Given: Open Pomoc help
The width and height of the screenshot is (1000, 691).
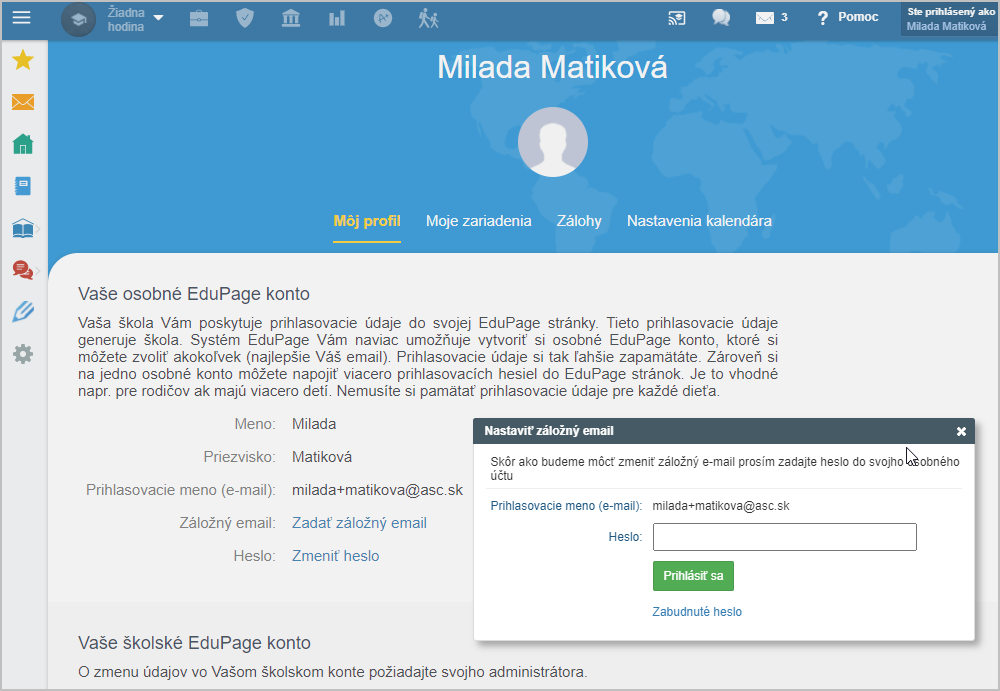Looking at the screenshot, I should click(x=848, y=17).
